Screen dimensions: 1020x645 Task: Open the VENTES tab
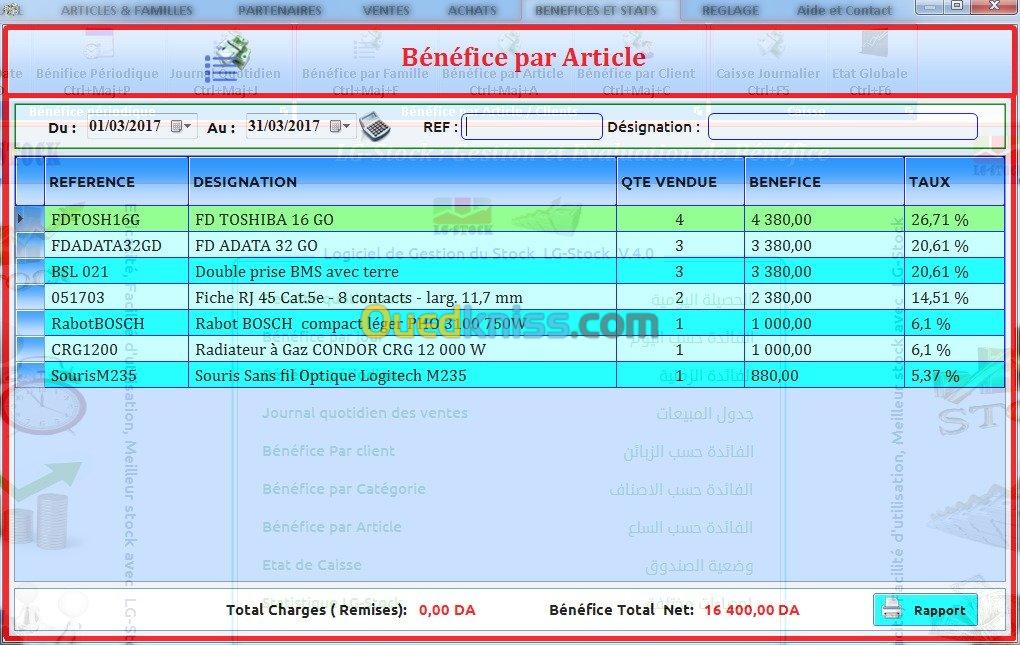pyautogui.click(x=386, y=10)
